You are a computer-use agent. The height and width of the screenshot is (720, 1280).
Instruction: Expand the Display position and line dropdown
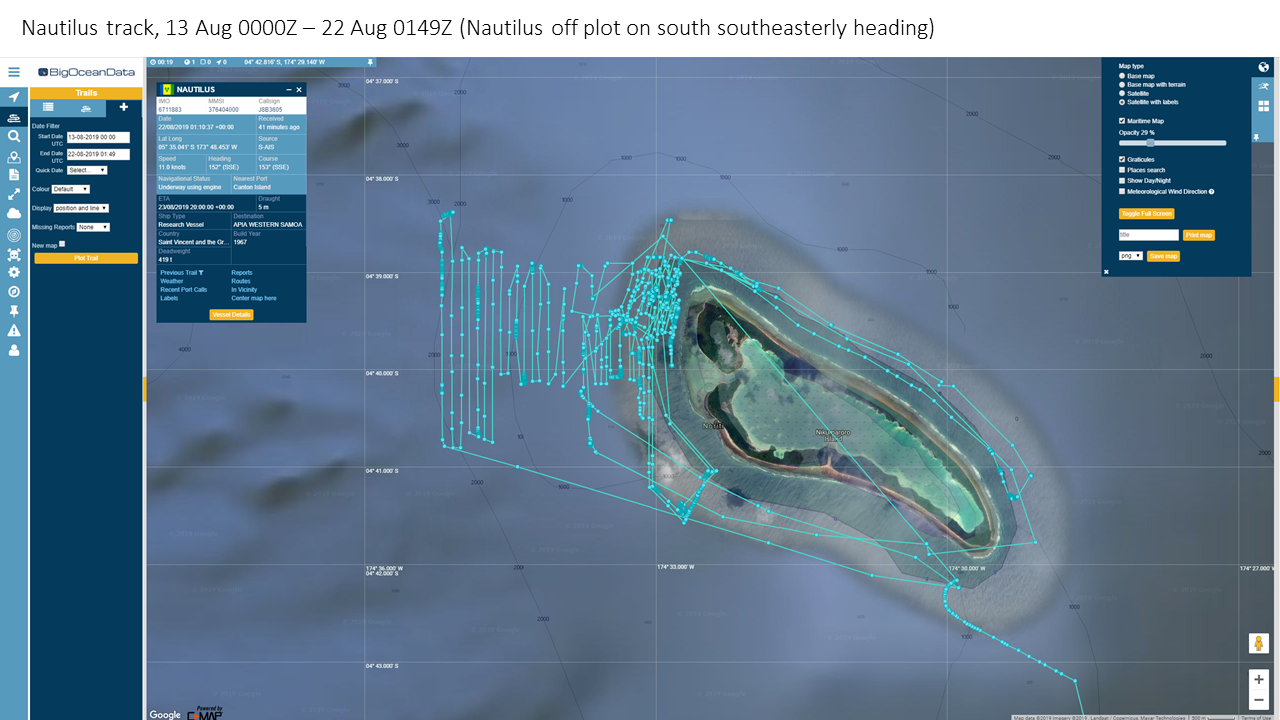[x=81, y=208]
